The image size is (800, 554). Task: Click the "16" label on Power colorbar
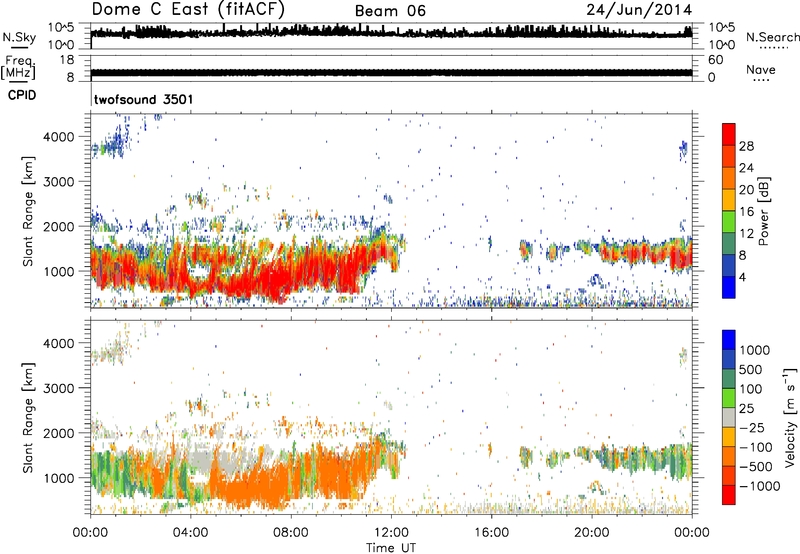(x=746, y=212)
